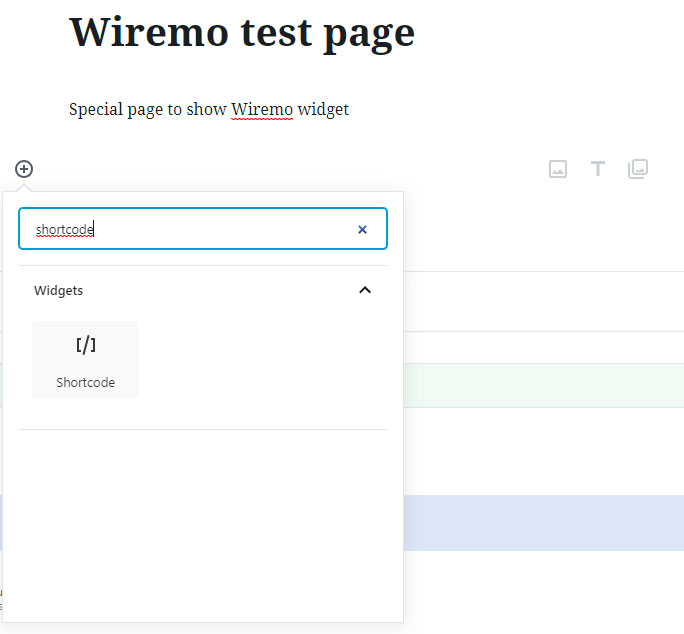Insert a Gallery block via quick icon
Viewport: 684px width, 634px height.
click(638, 169)
